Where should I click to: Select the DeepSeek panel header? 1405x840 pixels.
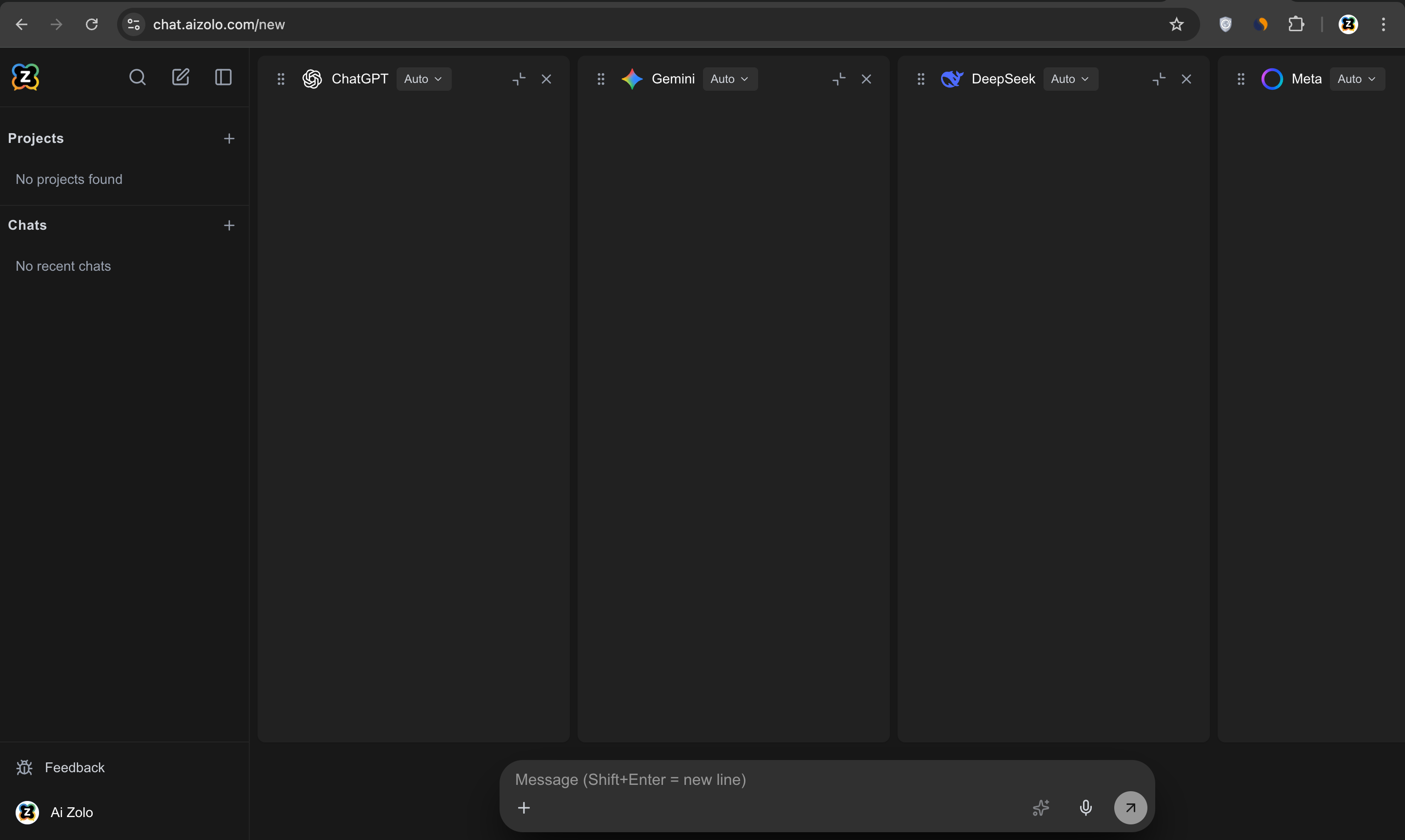(1003, 79)
